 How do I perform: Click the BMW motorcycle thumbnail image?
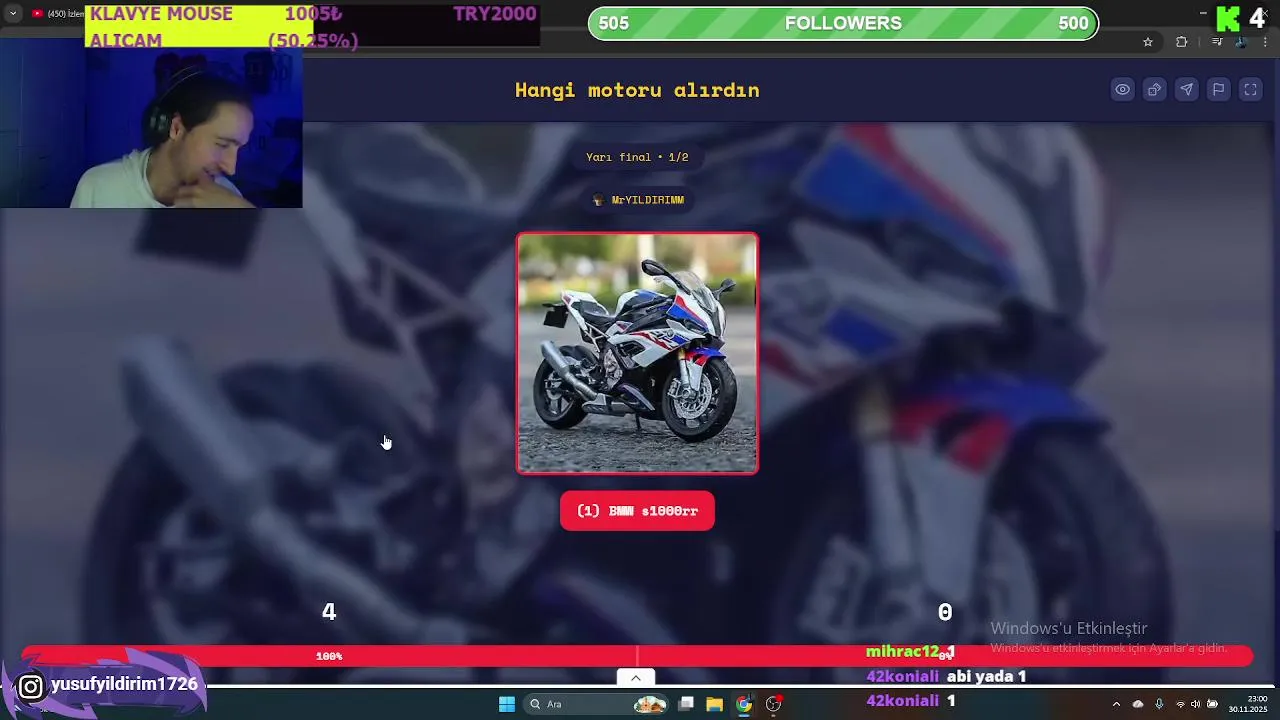point(637,353)
